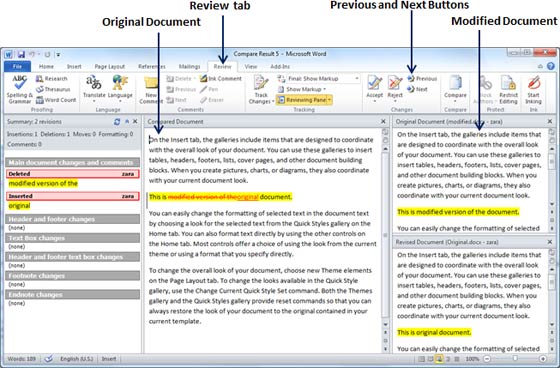The image size is (560, 368).
Task: Start Inking
Action: 533,90
